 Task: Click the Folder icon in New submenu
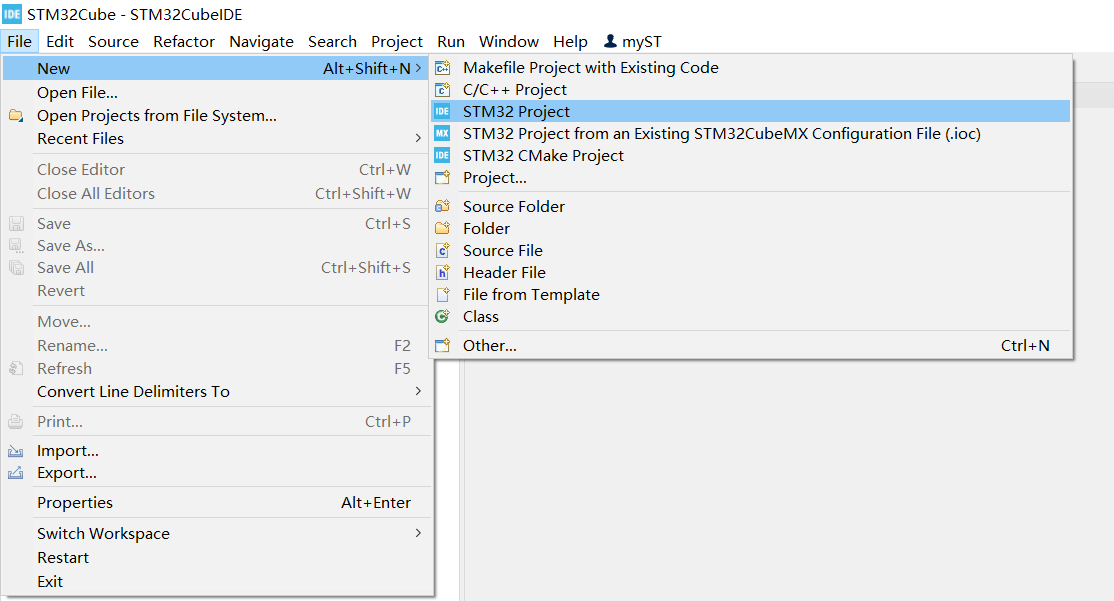click(x=443, y=228)
